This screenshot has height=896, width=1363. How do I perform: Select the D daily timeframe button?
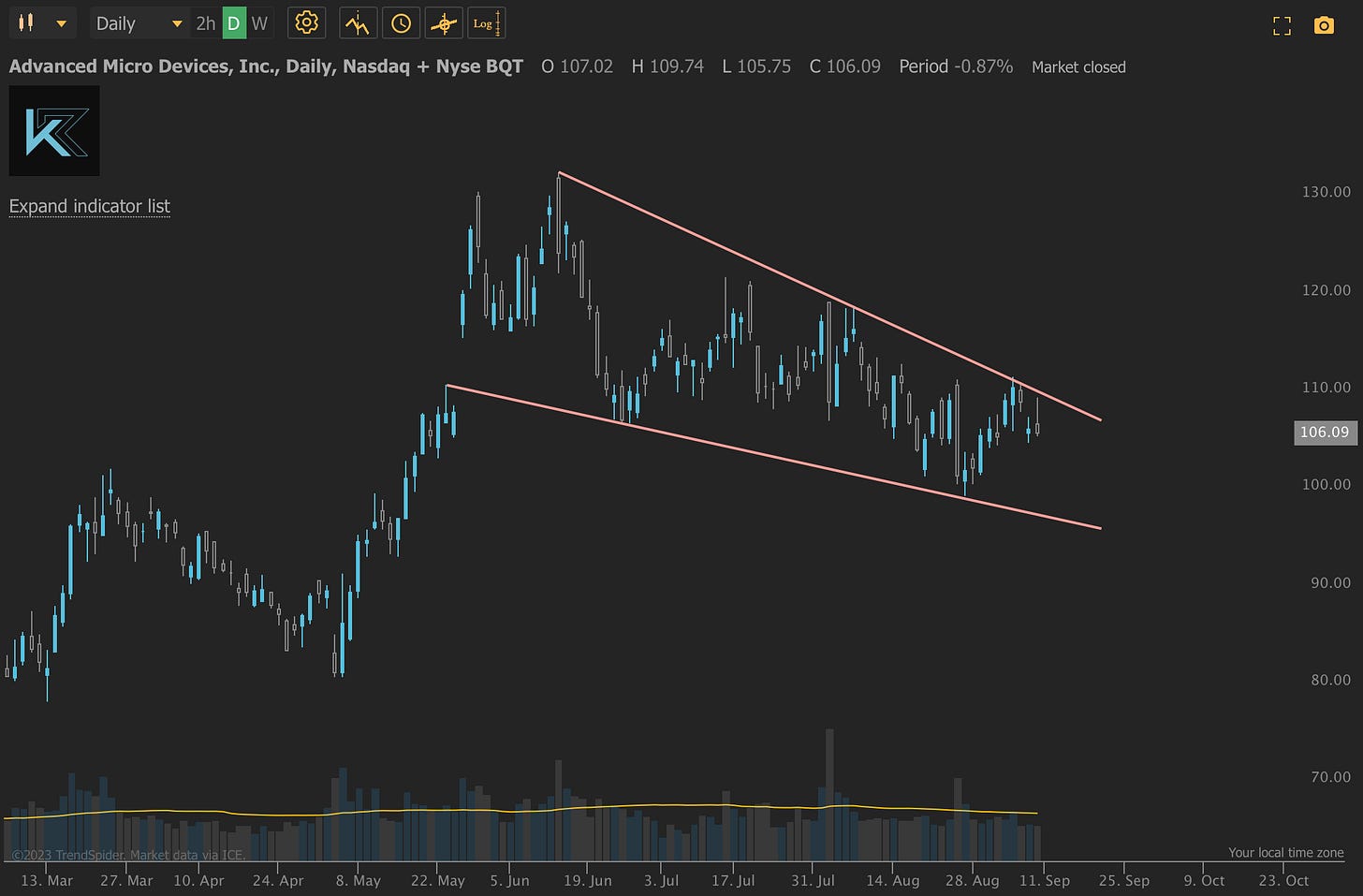point(234,23)
